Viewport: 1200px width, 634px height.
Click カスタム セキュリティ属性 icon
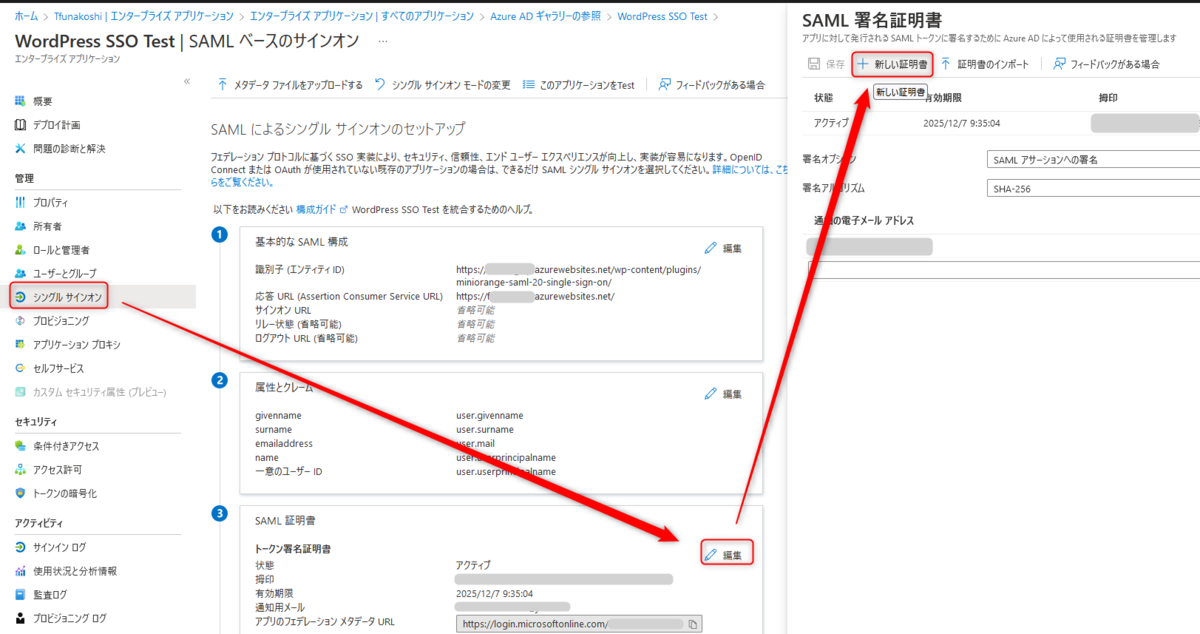(21, 391)
